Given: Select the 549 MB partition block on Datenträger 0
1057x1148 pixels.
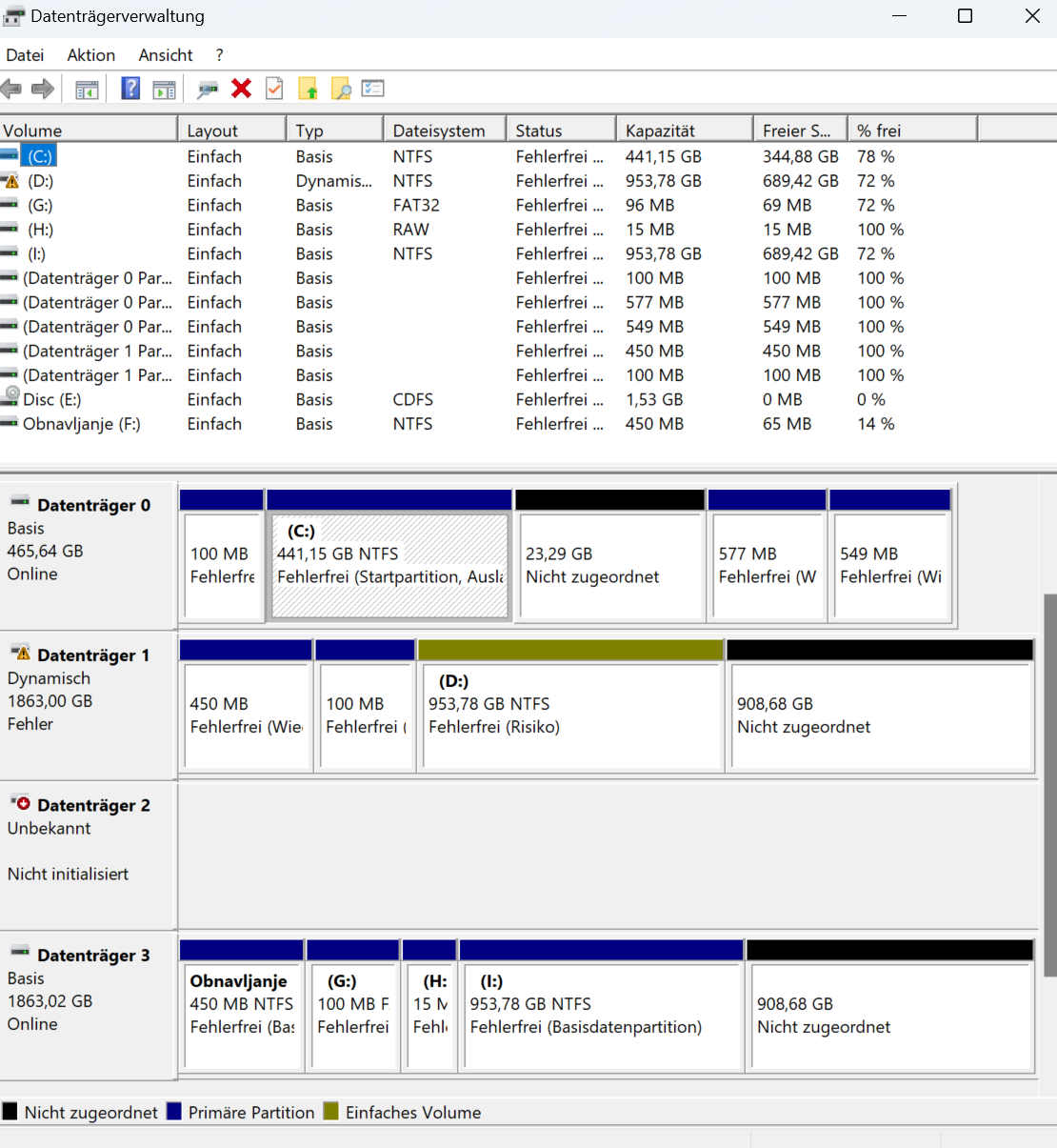Looking at the screenshot, I should pyautogui.click(x=890, y=556).
